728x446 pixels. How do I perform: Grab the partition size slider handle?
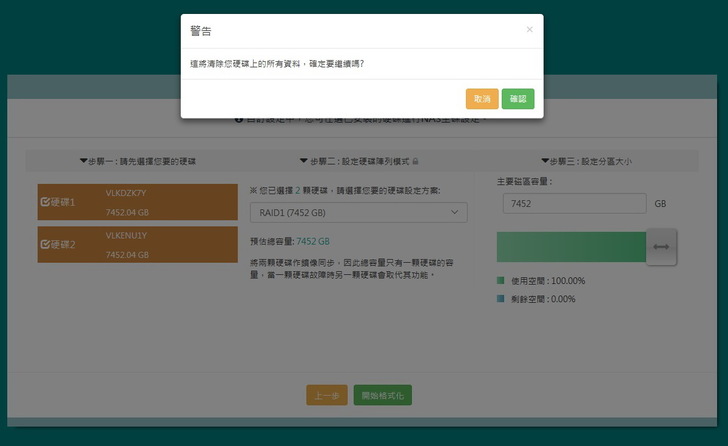[x=661, y=246]
